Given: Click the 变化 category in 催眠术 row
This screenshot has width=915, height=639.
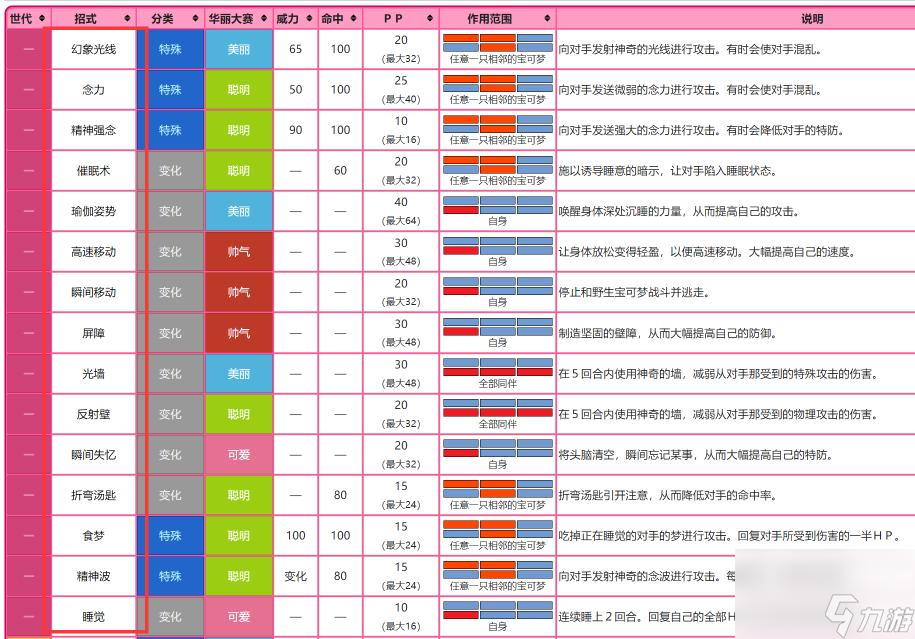Looking at the screenshot, I should pos(170,171).
